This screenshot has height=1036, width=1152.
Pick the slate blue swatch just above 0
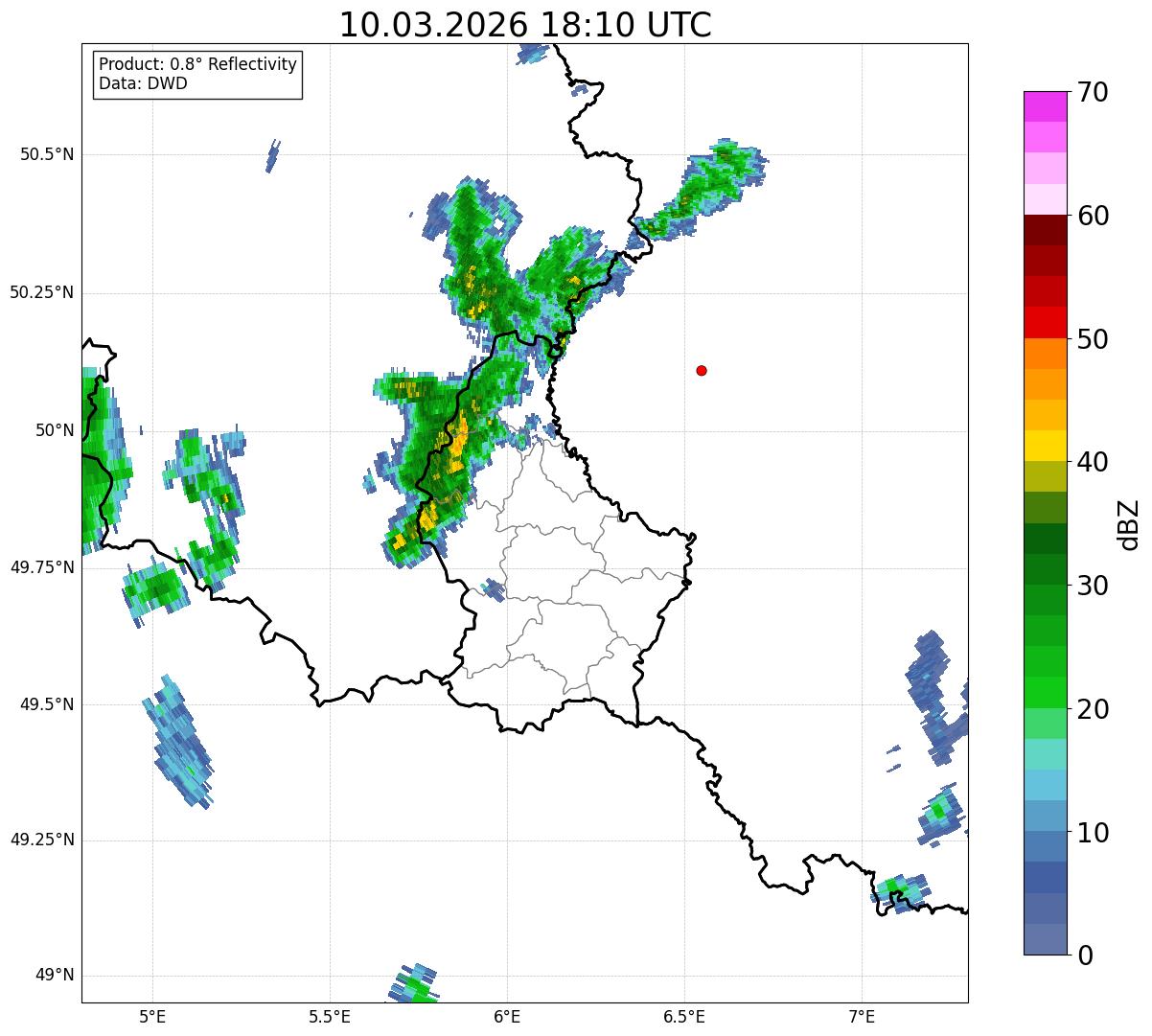1046,939
